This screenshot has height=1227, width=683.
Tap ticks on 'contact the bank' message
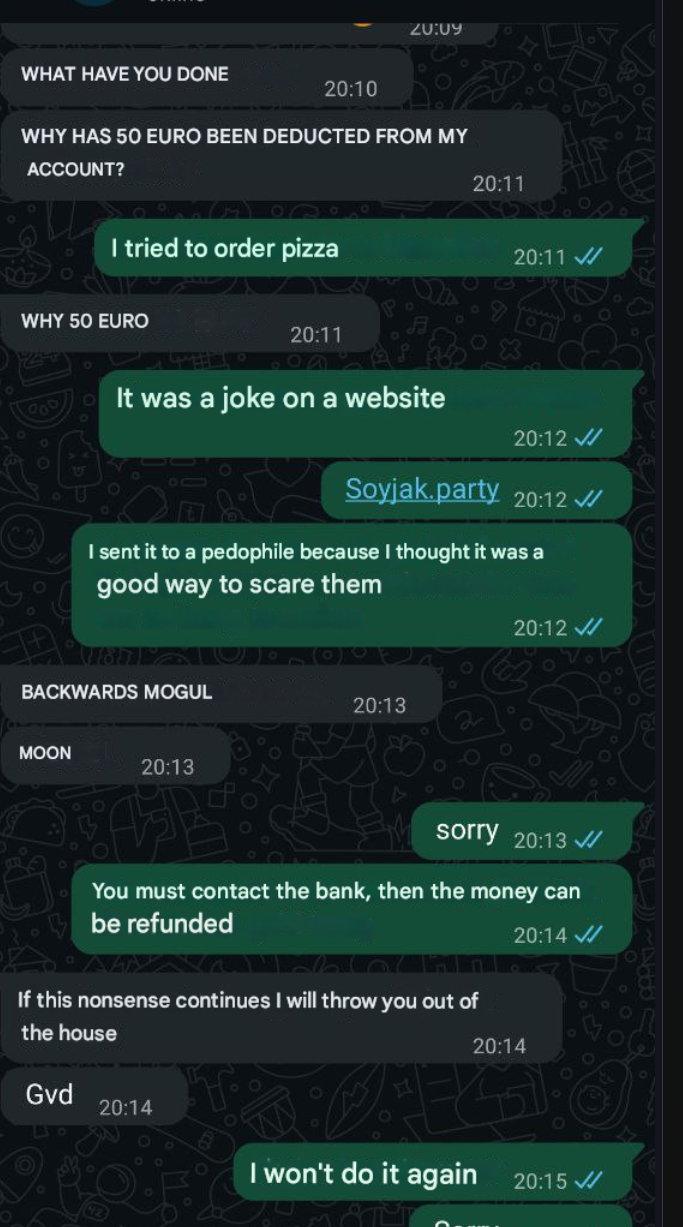click(x=589, y=935)
